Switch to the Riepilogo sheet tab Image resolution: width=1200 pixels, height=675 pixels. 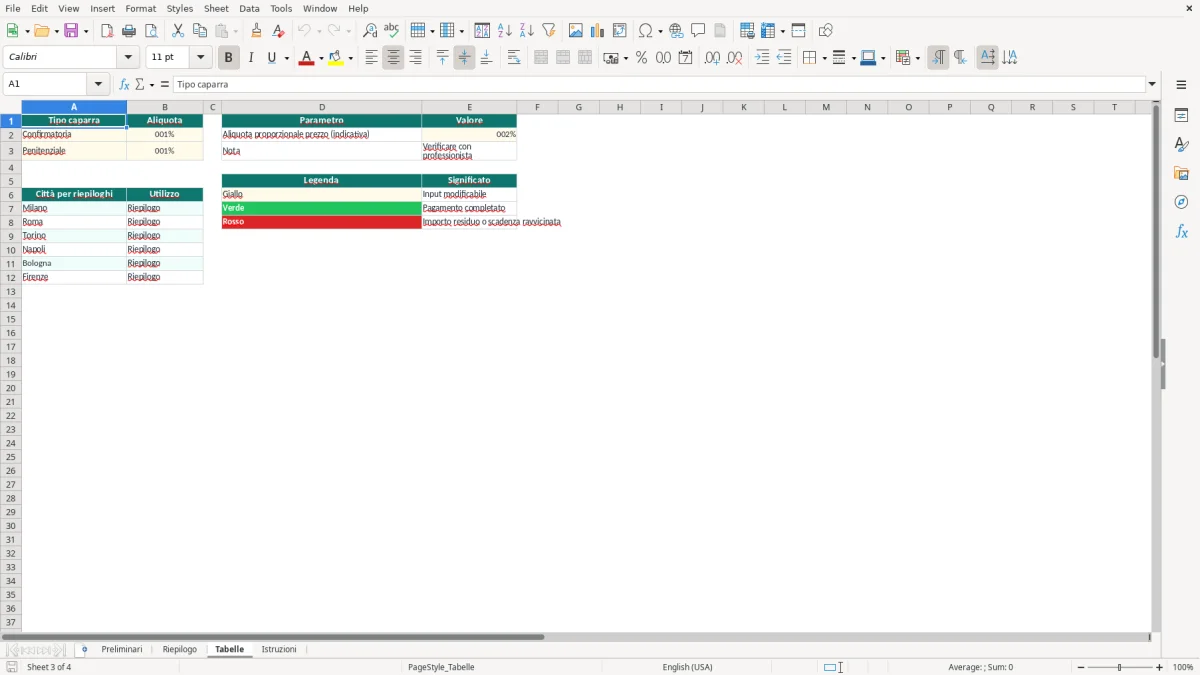click(x=180, y=649)
